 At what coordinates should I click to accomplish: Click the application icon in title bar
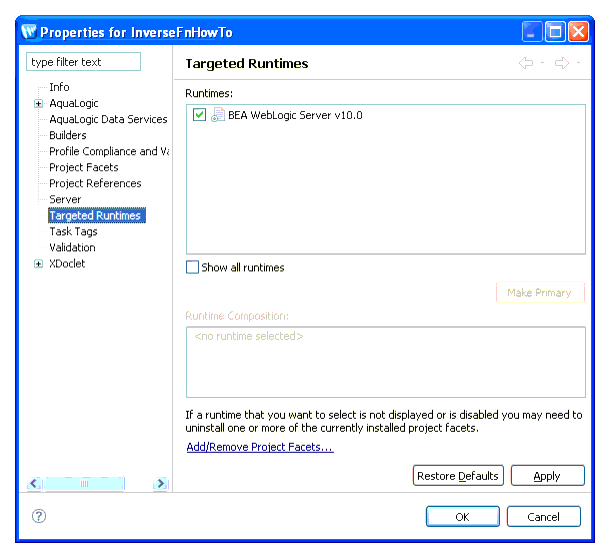click(28, 32)
